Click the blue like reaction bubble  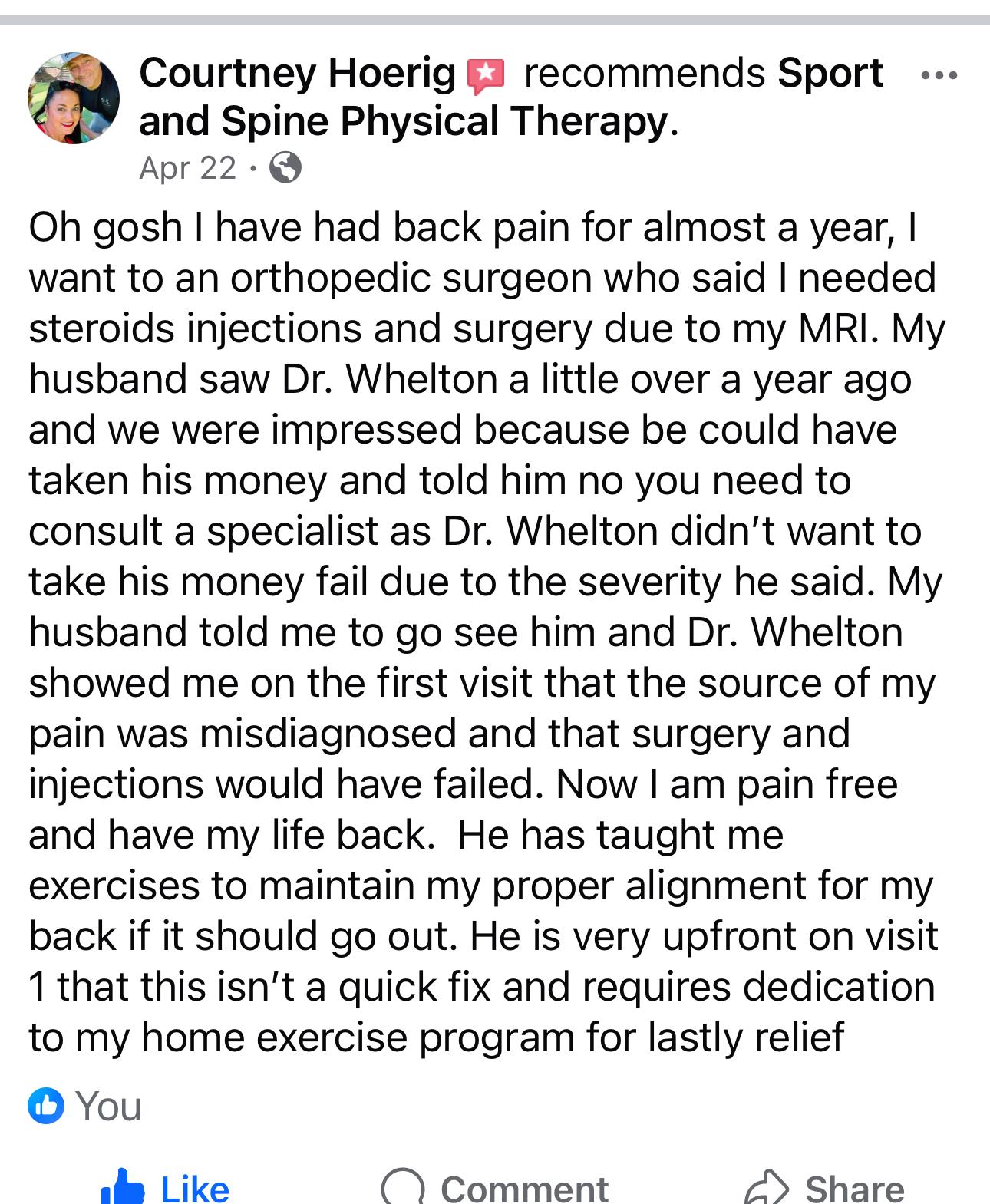click(x=46, y=1106)
